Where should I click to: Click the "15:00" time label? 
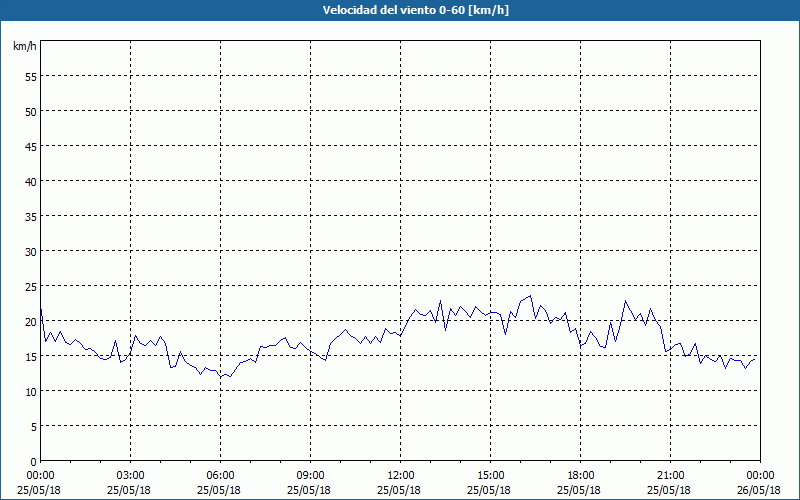pyautogui.click(x=490, y=476)
